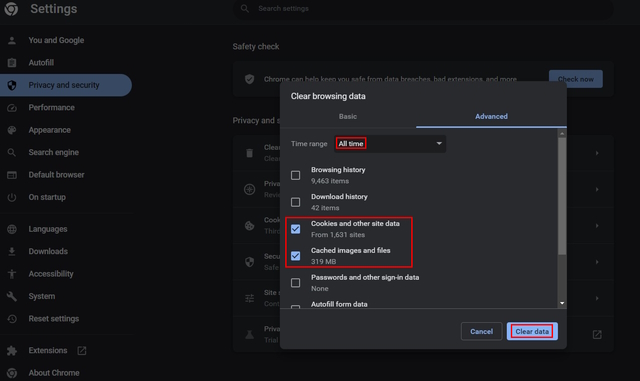Click the dialog scrollbar up arrow
Screen dimensions: 640x381
[562, 134]
